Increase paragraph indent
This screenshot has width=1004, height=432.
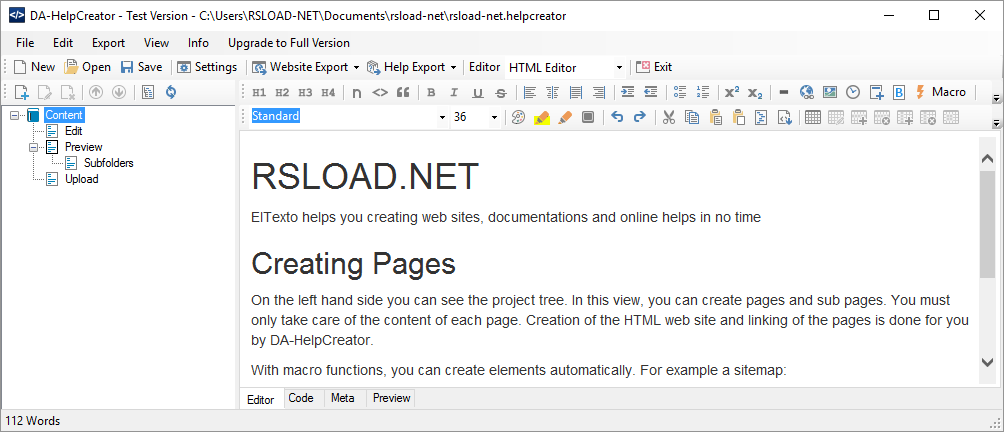628,93
